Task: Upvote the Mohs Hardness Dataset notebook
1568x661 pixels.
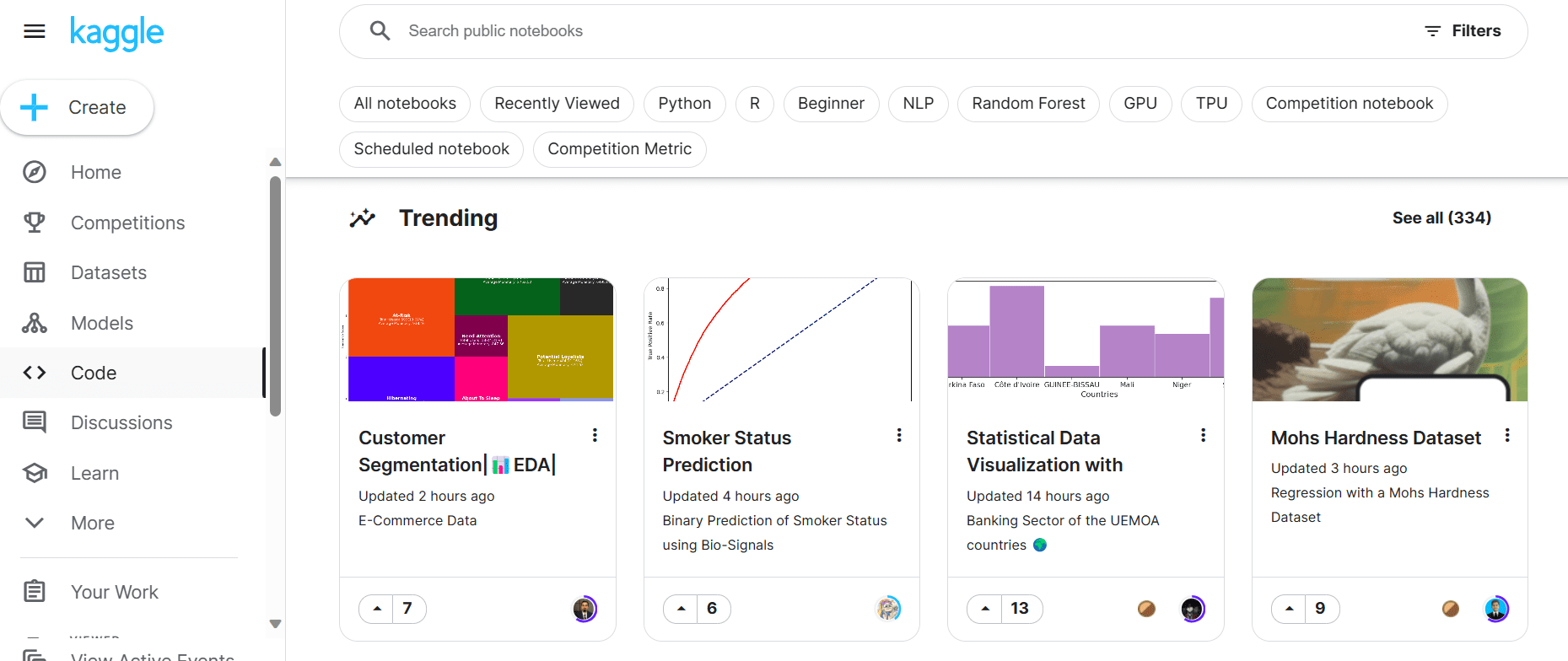Action: (x=1289, y=609)
